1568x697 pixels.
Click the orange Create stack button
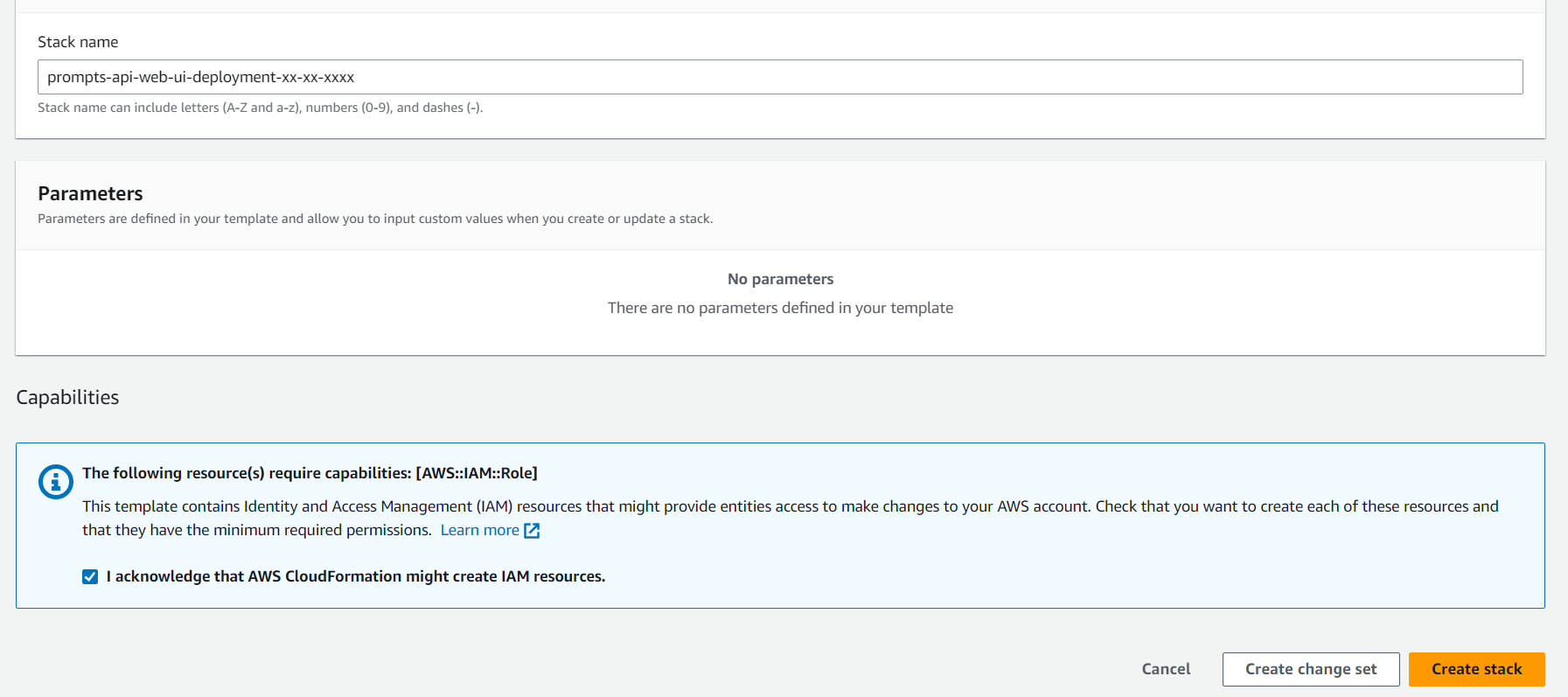pos(1476,669)
